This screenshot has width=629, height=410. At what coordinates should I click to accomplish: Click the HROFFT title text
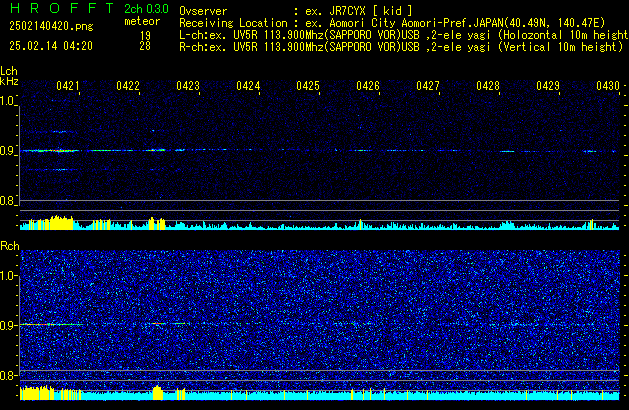[x=62, y=8]
